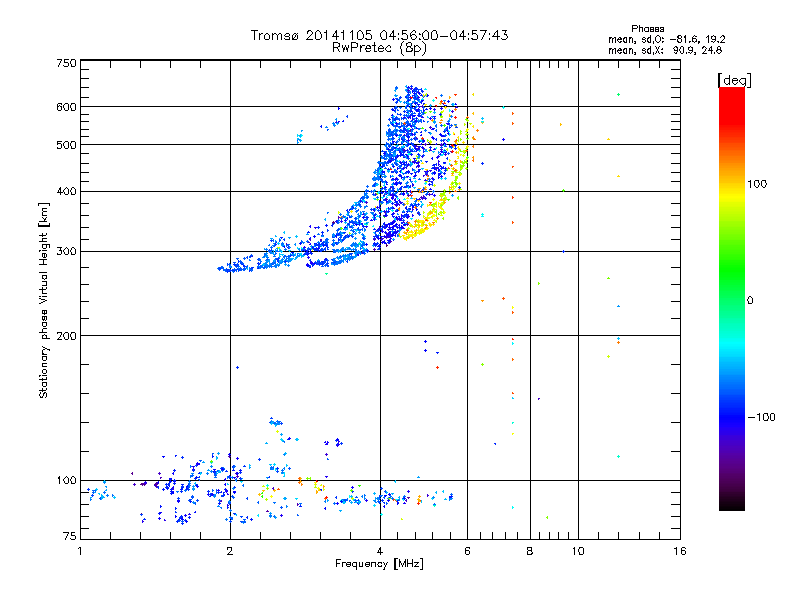
Task: Click the x-axis label "2"
Action: coord(230,551)
